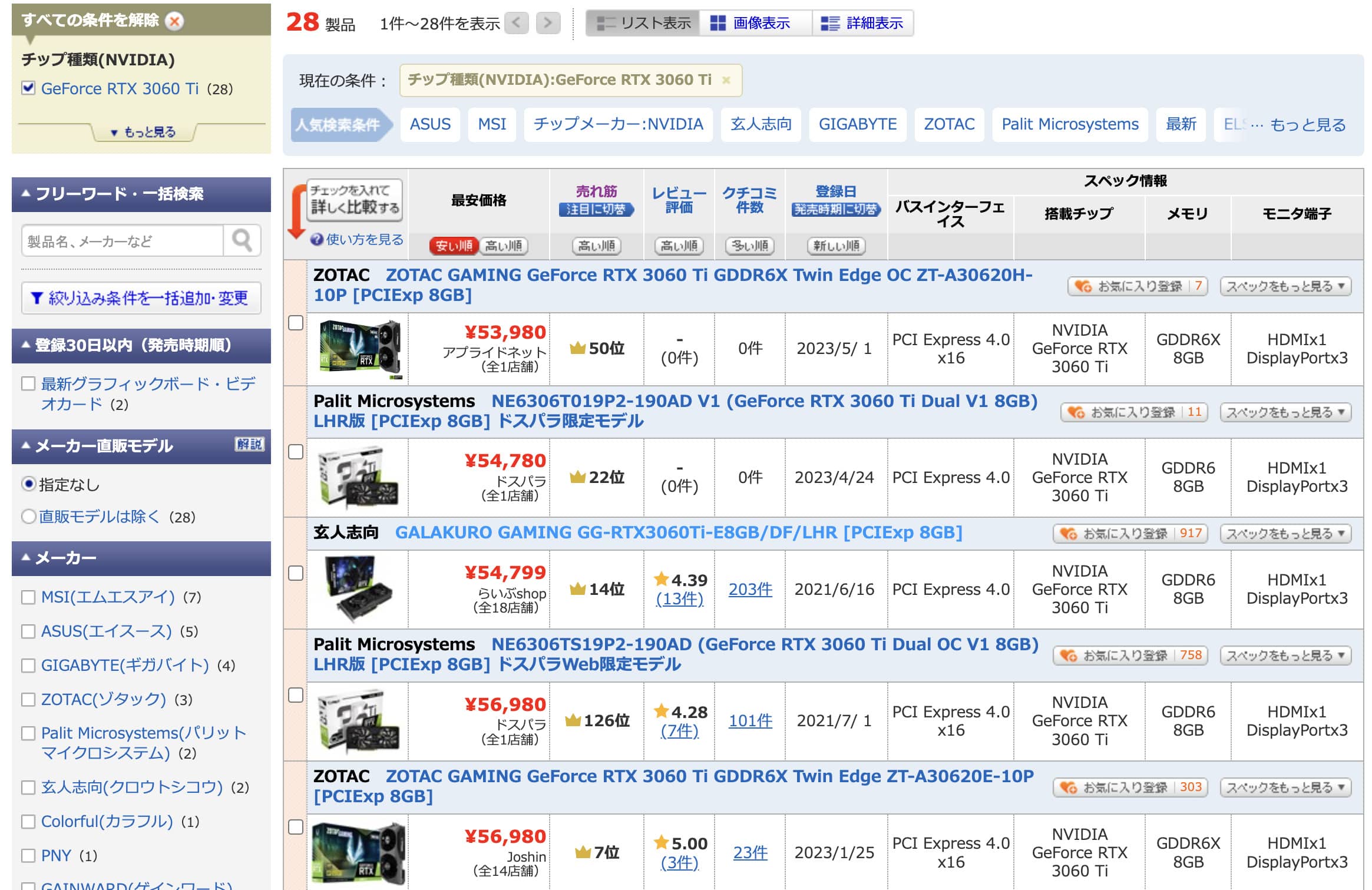Collapse the 登録30日以内 section
The image size is (1372, 890).
tap(141, 346)
